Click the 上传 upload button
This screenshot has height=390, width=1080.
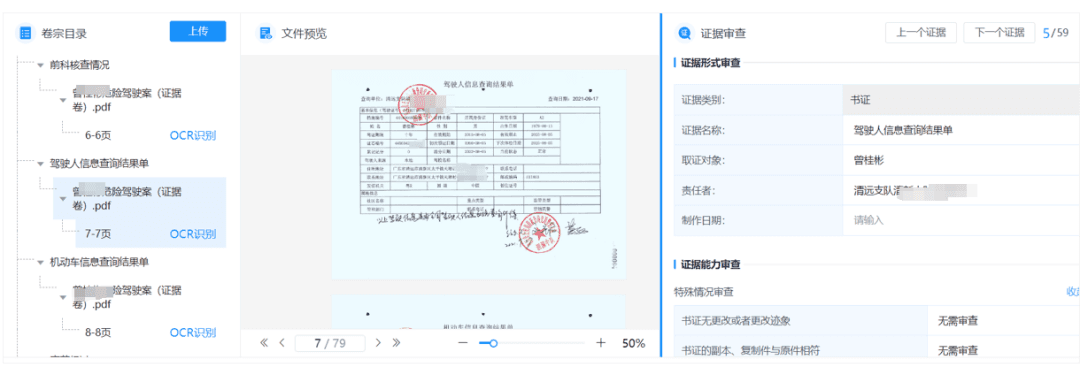pos(198,32)
